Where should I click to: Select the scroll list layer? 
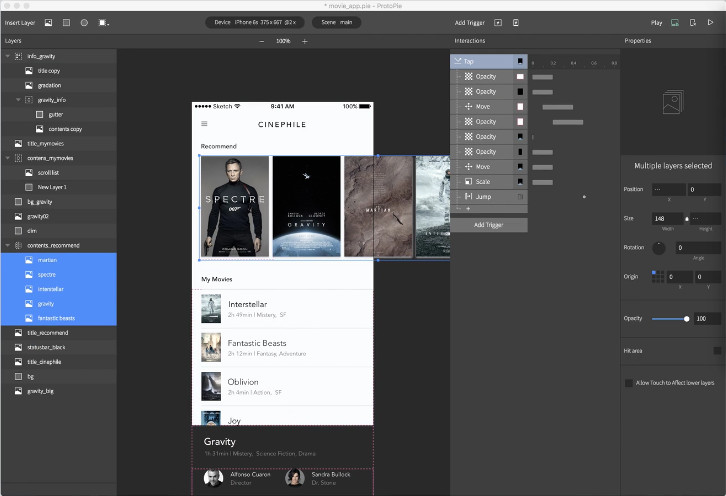click(59, 172)
